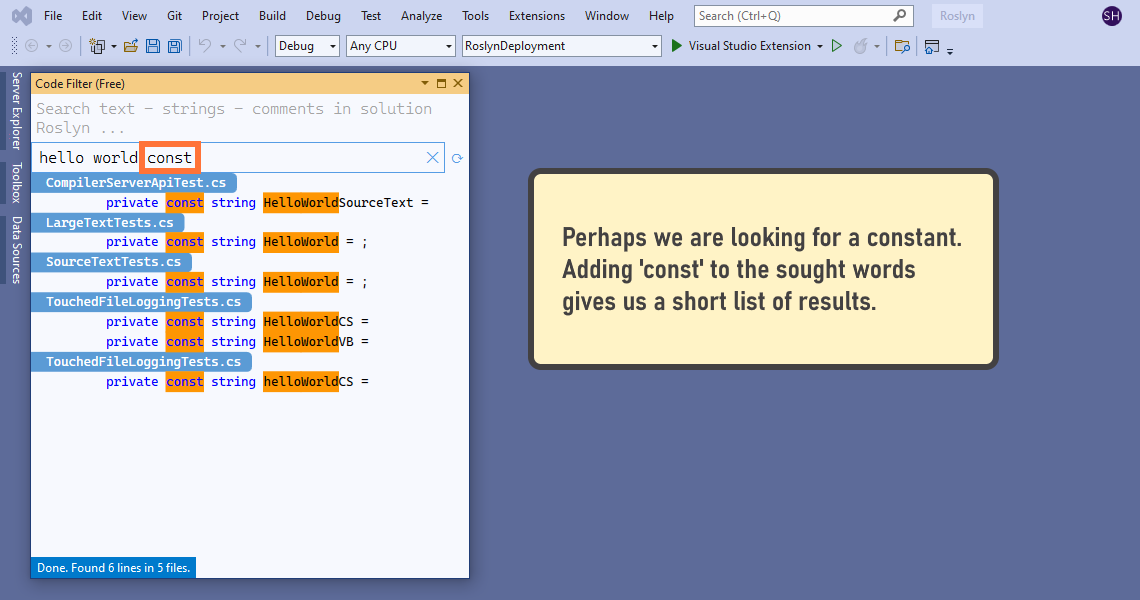Open the RoslynDeployment startup project dropdown
The height and width of the screenshot is (600, 1140).
click(x=562, y=46)
